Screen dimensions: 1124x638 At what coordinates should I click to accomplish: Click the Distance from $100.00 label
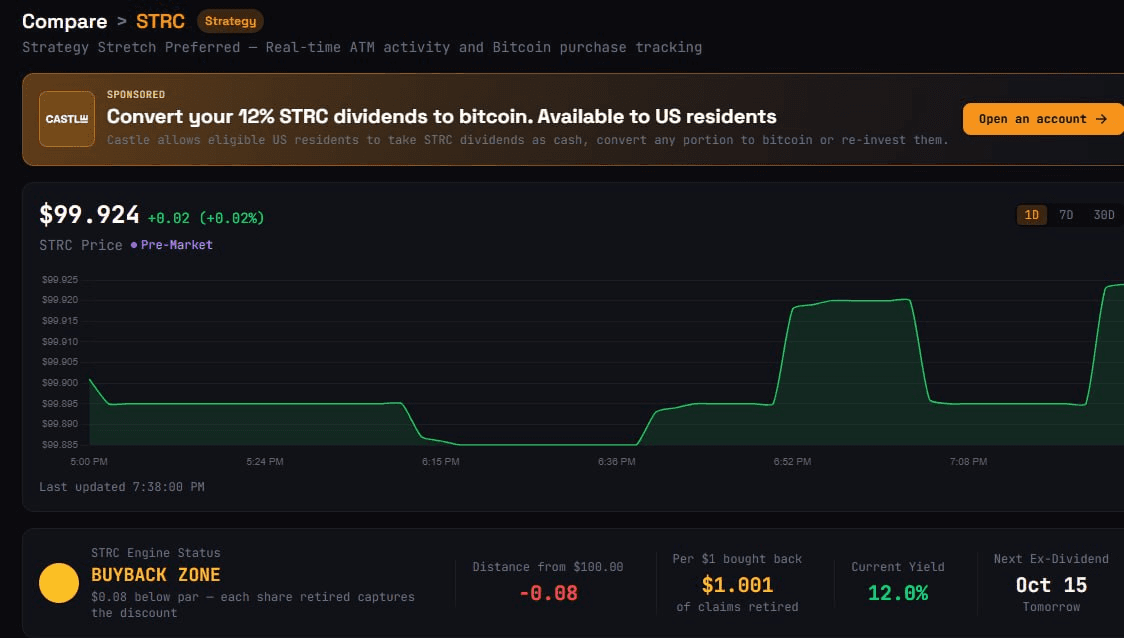point(548,567)
